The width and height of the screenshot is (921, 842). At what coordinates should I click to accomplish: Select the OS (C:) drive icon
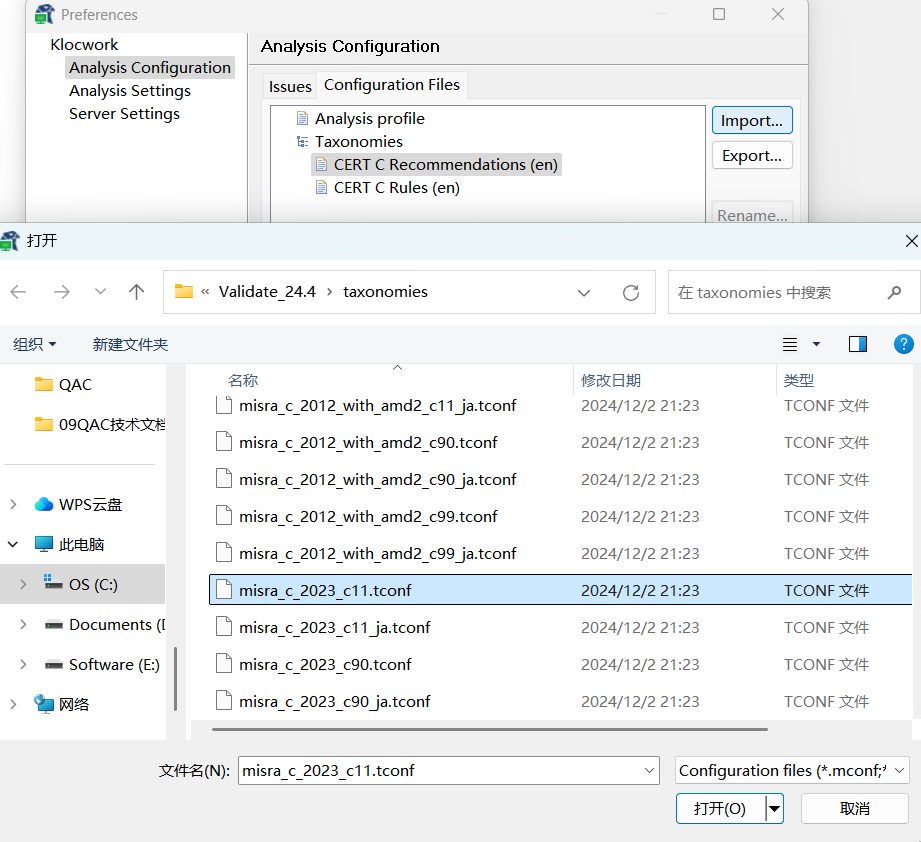(53, 582)
